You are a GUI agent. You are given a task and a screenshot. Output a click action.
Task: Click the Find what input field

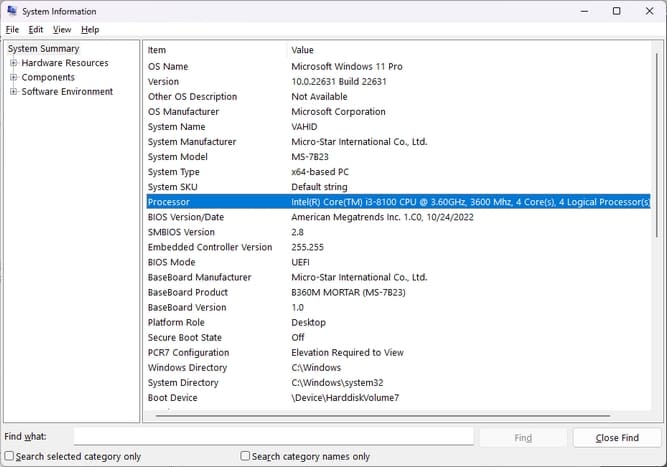point(274,436)
